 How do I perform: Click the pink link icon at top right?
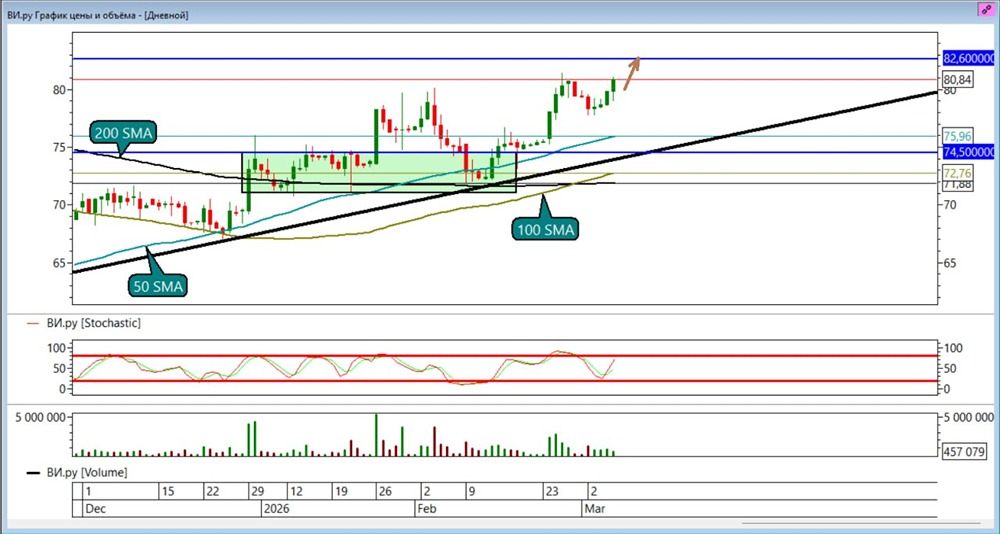[x=986, y=11]
